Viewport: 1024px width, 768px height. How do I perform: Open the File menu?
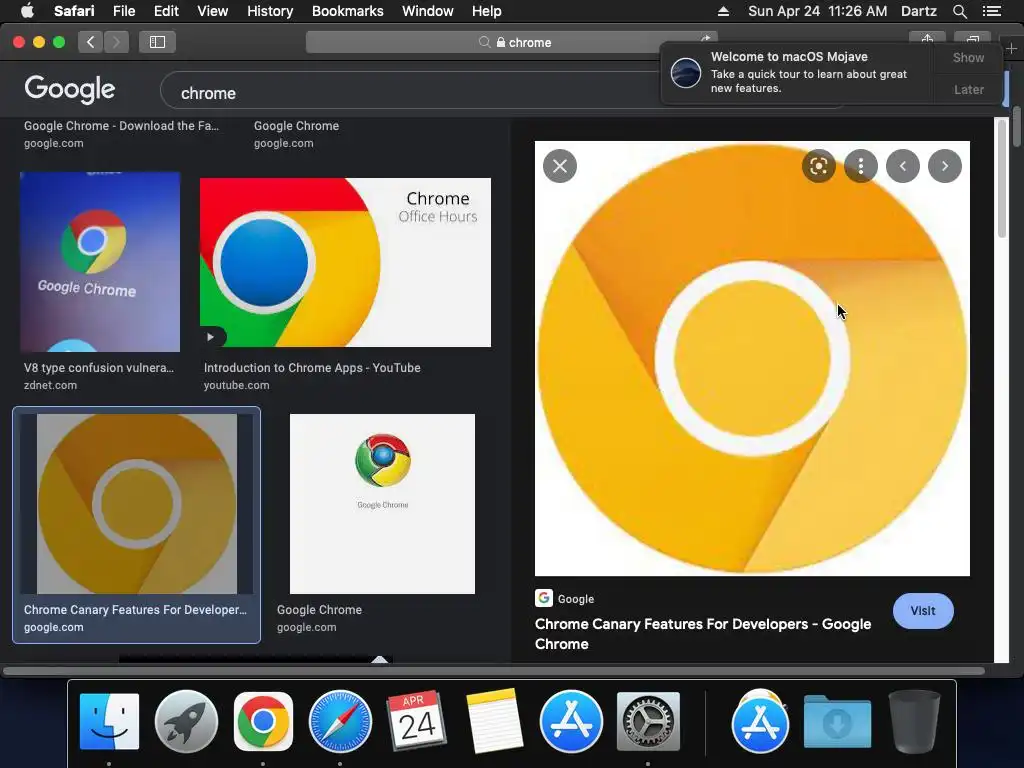click(x=123, y=11)
